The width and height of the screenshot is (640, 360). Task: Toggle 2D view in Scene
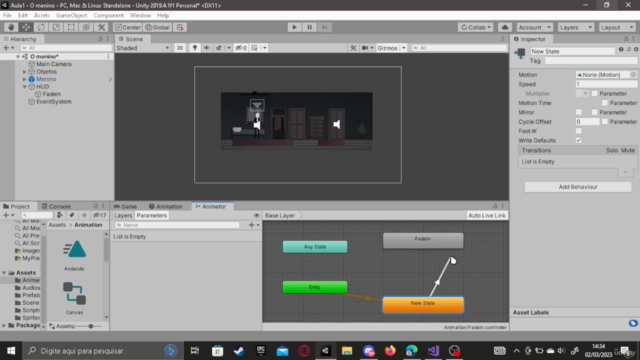180,48
